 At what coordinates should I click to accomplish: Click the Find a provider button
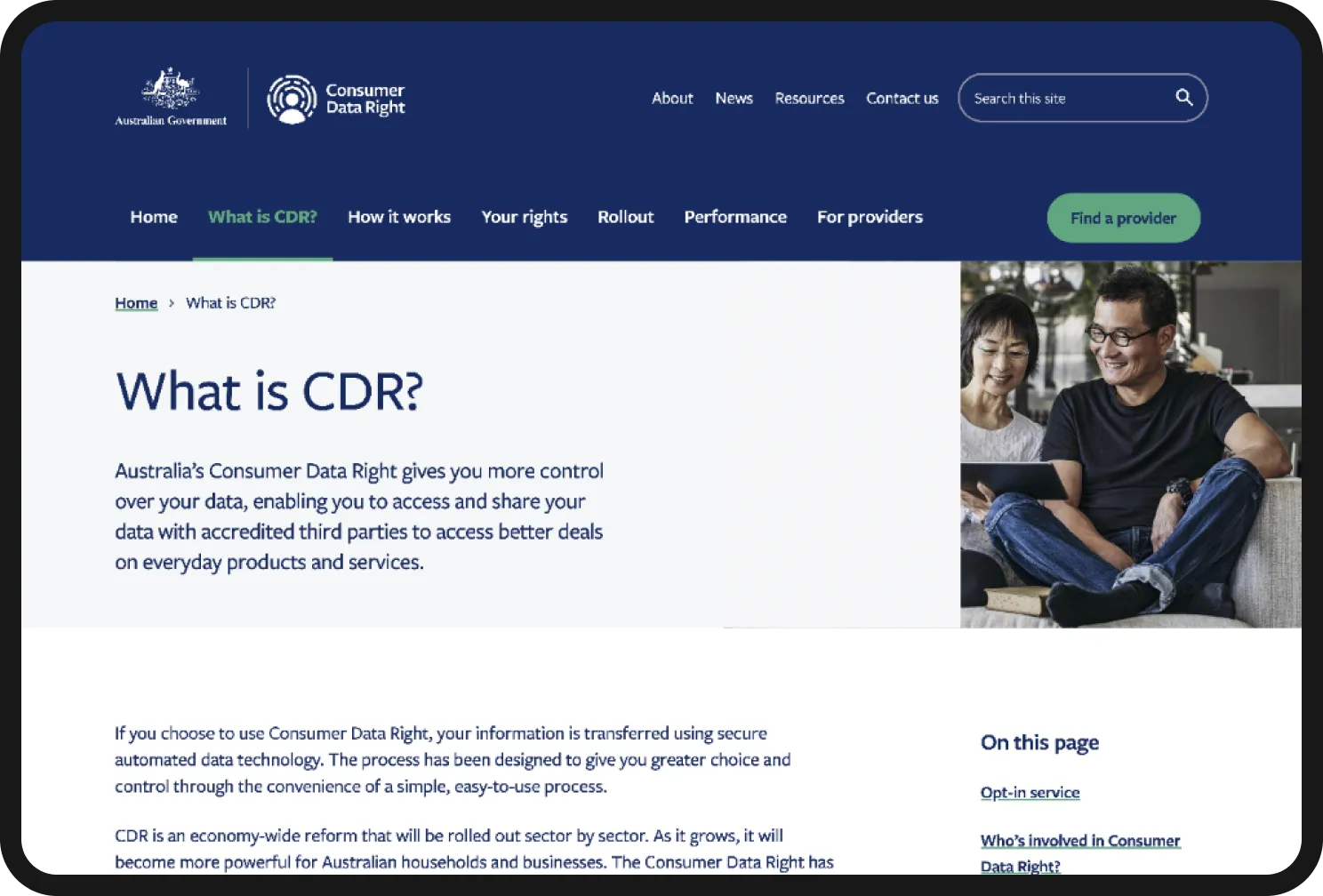click(x=1123, y=218)
